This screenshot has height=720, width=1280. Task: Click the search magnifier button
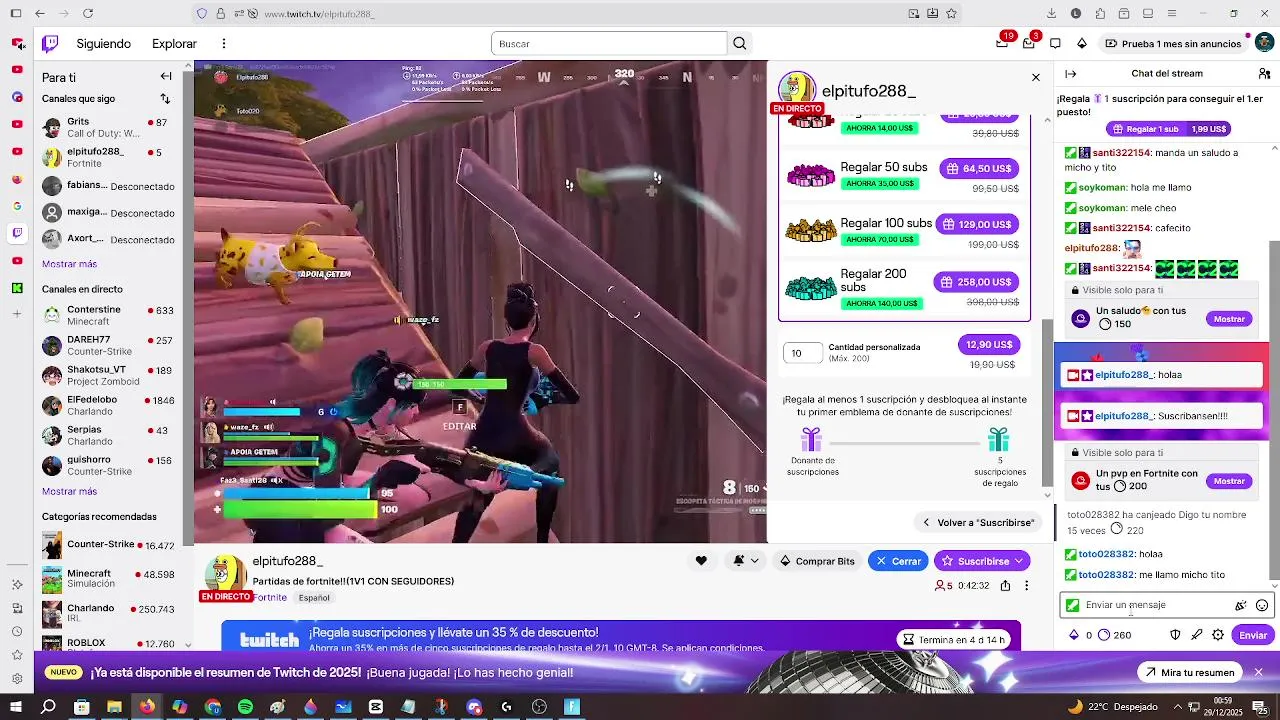(740, 43)
